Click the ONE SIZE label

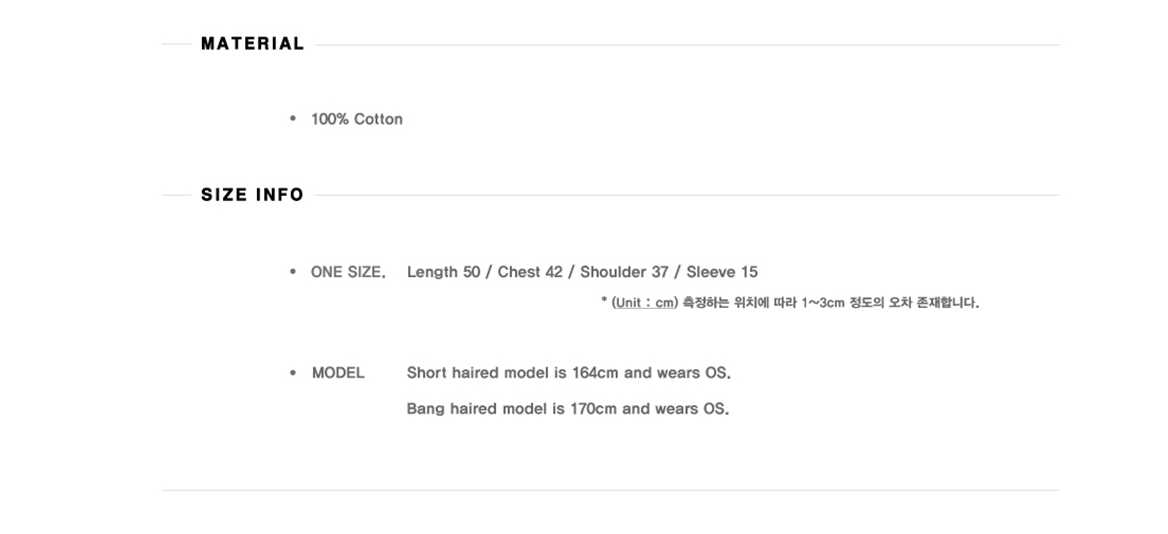(348, 272)
